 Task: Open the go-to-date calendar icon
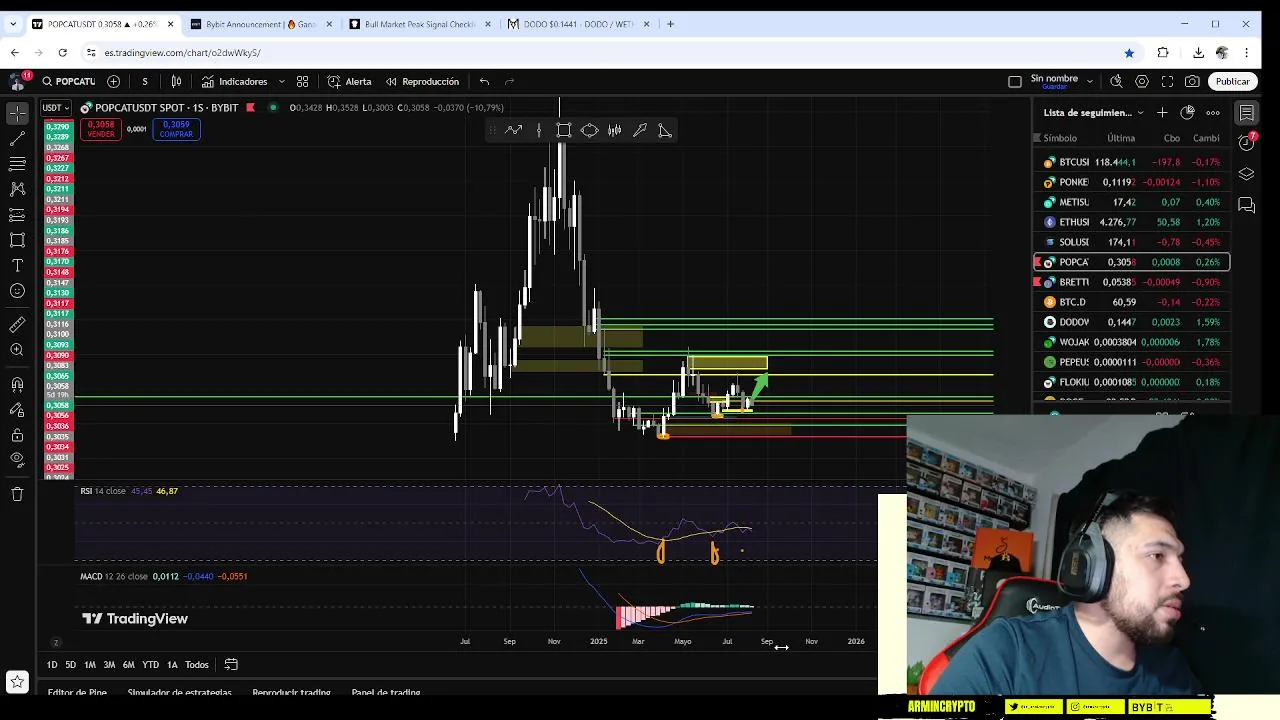point(231,665)
